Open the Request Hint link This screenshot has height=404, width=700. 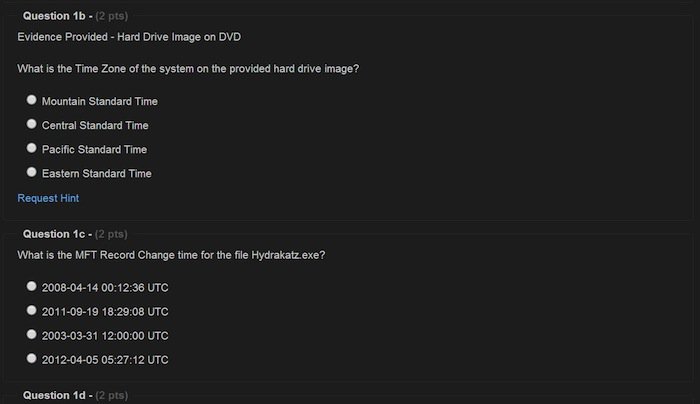pyautogui.click(x=48, y=198)
